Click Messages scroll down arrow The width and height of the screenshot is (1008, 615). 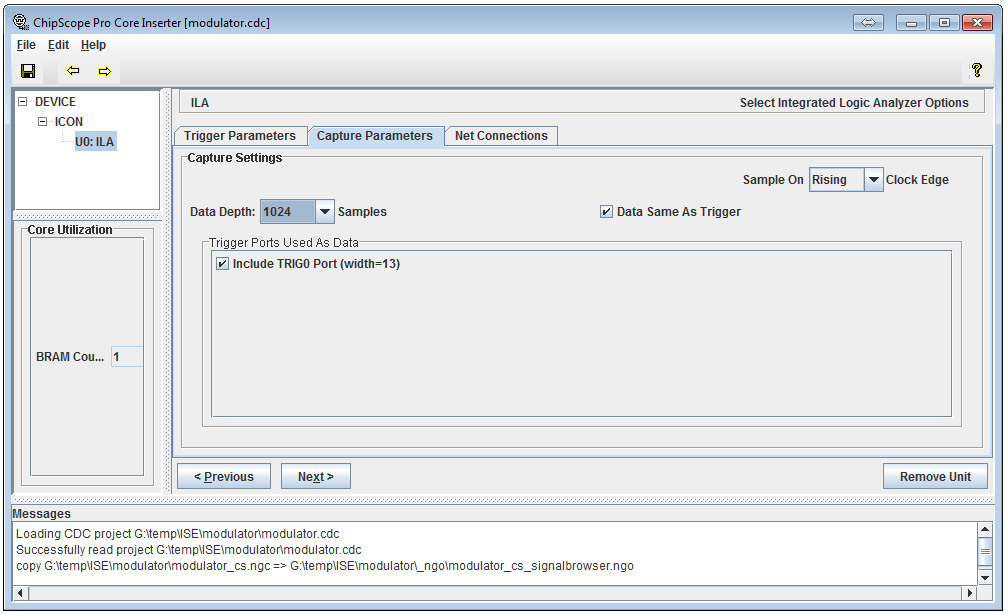(985, 578)
